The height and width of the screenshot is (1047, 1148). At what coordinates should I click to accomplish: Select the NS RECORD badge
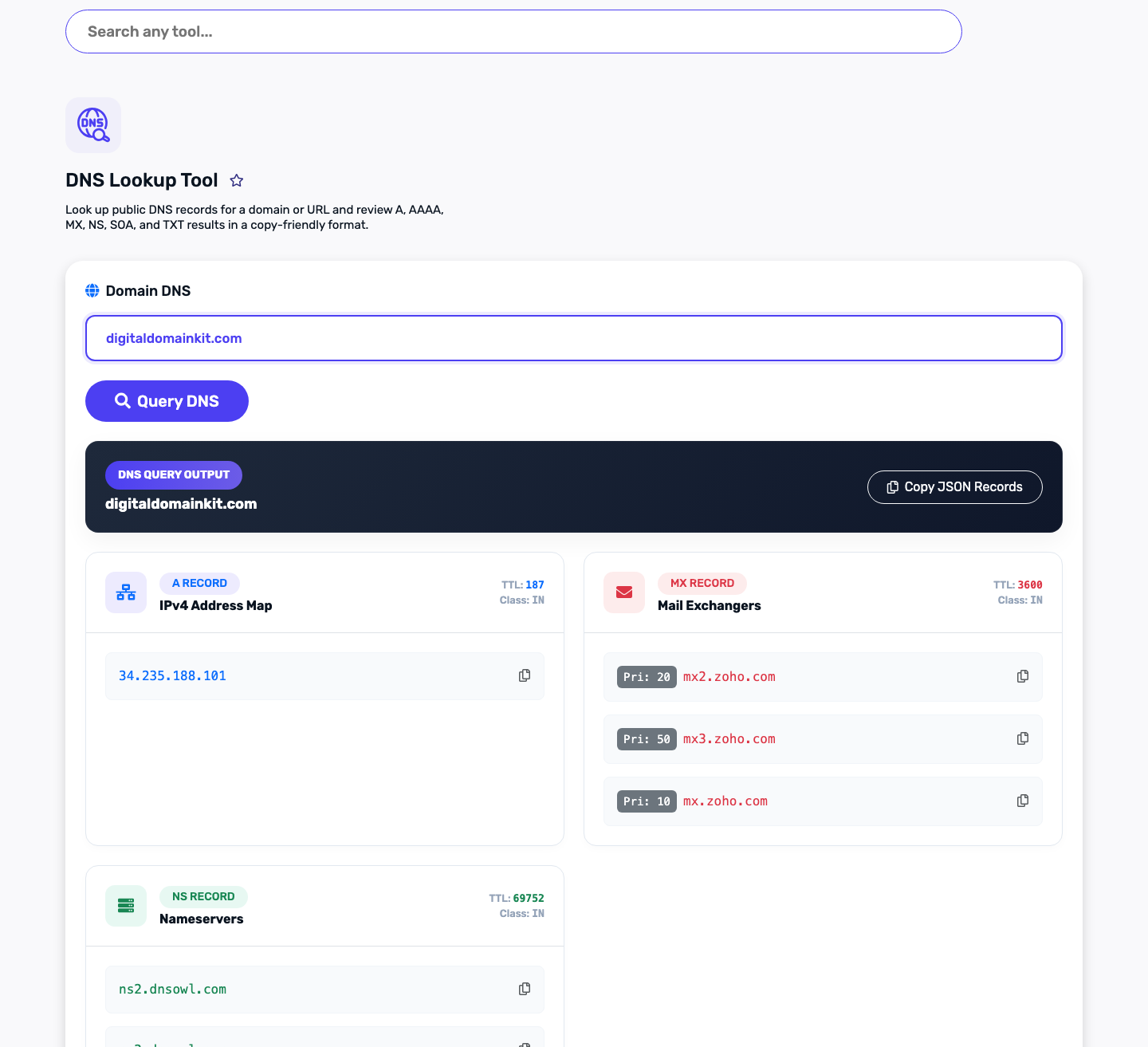203,896
